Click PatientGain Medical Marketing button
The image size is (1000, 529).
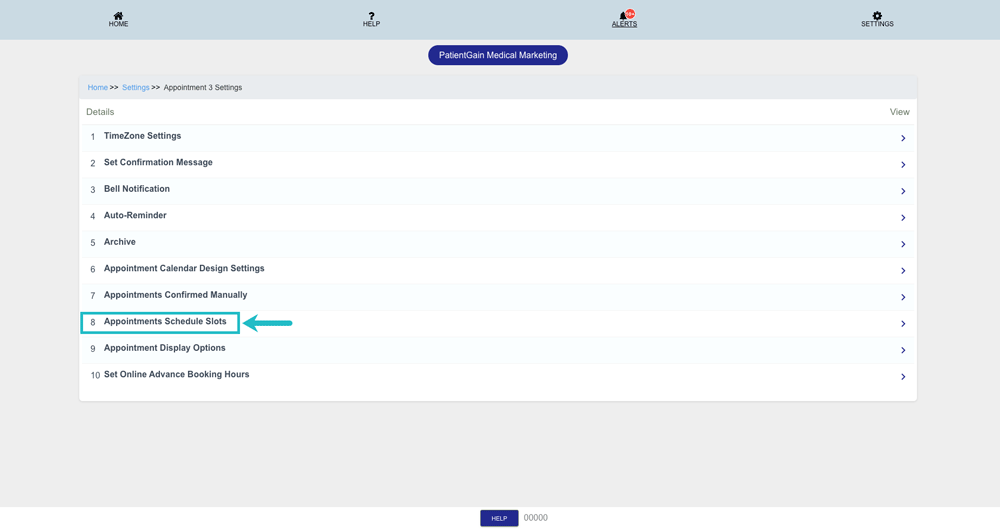(x=497, y=55)
